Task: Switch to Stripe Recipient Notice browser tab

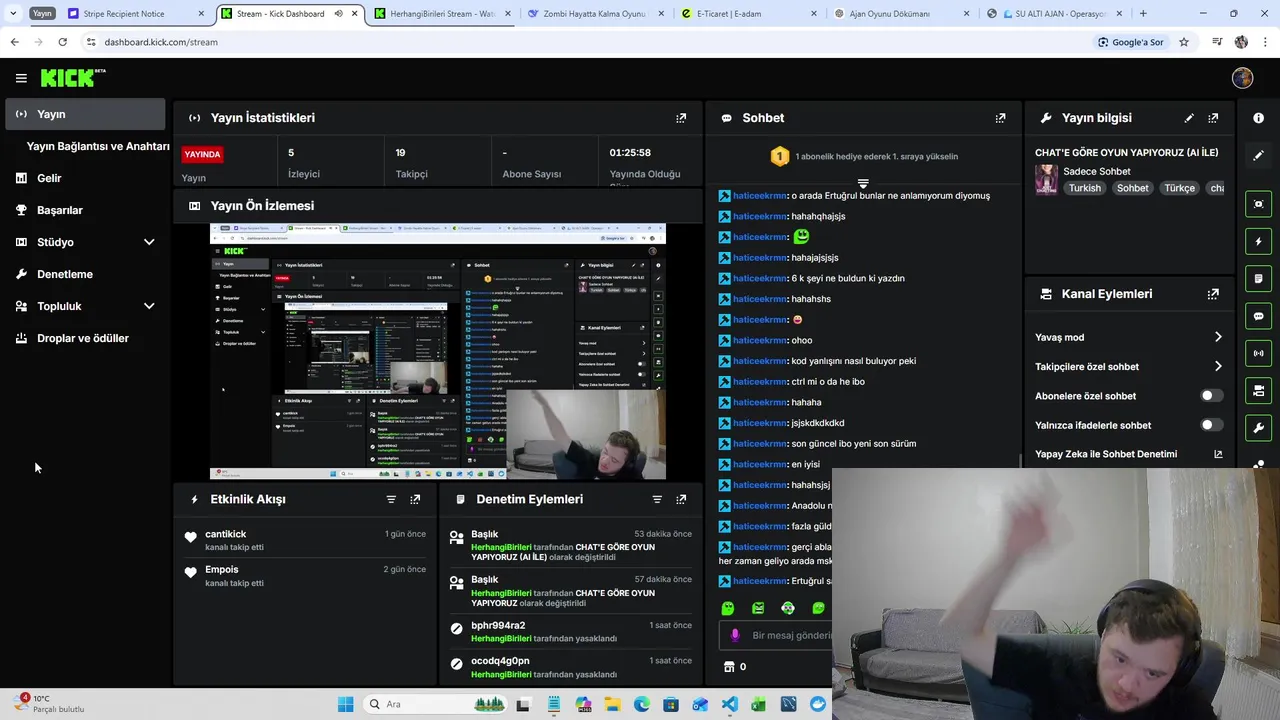Action: [x=137, y=14]
